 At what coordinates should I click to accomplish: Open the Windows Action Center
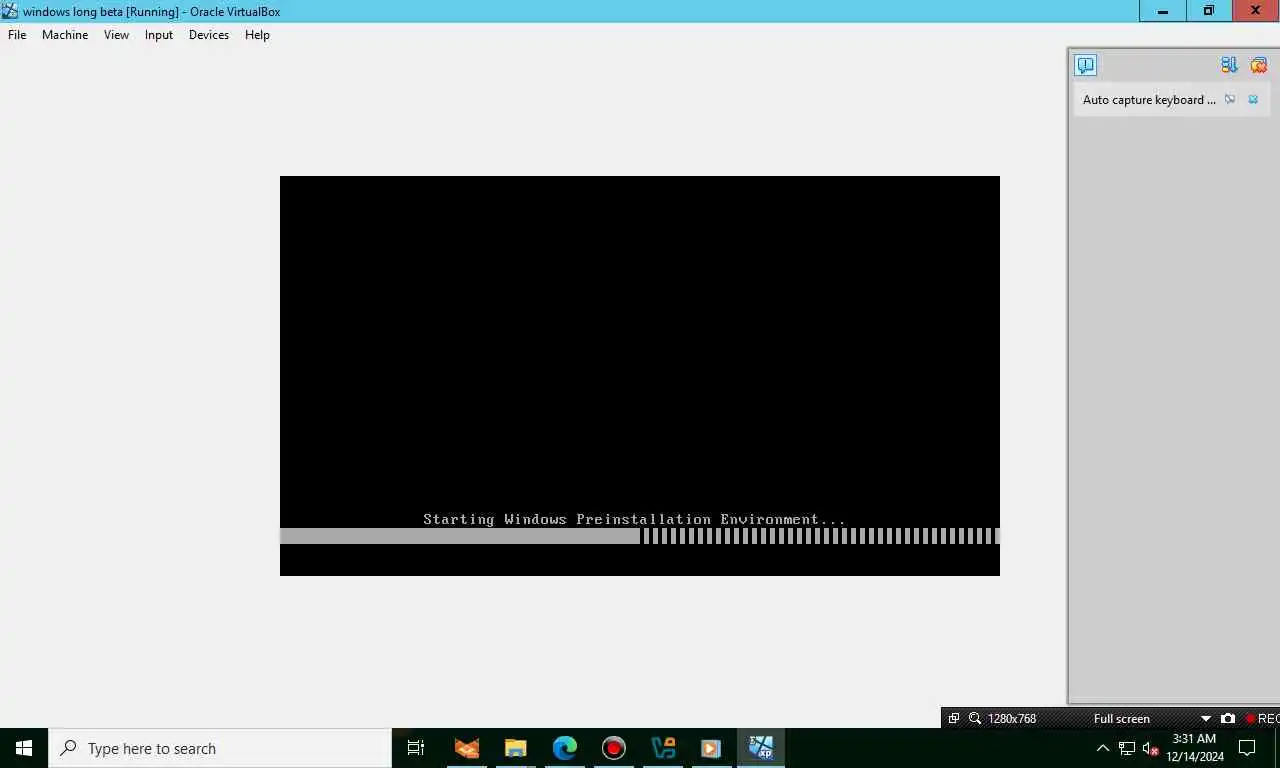point(1247,748)
